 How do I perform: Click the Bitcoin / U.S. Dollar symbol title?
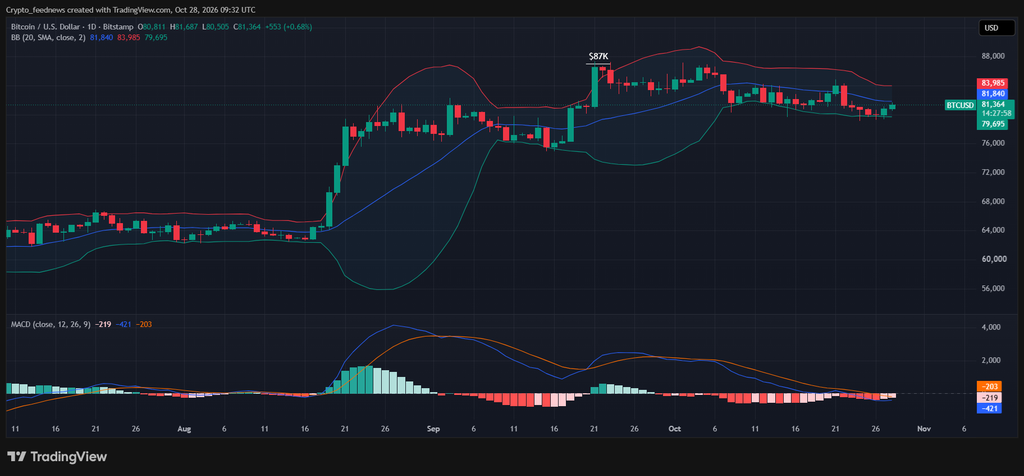click(46, 27)
